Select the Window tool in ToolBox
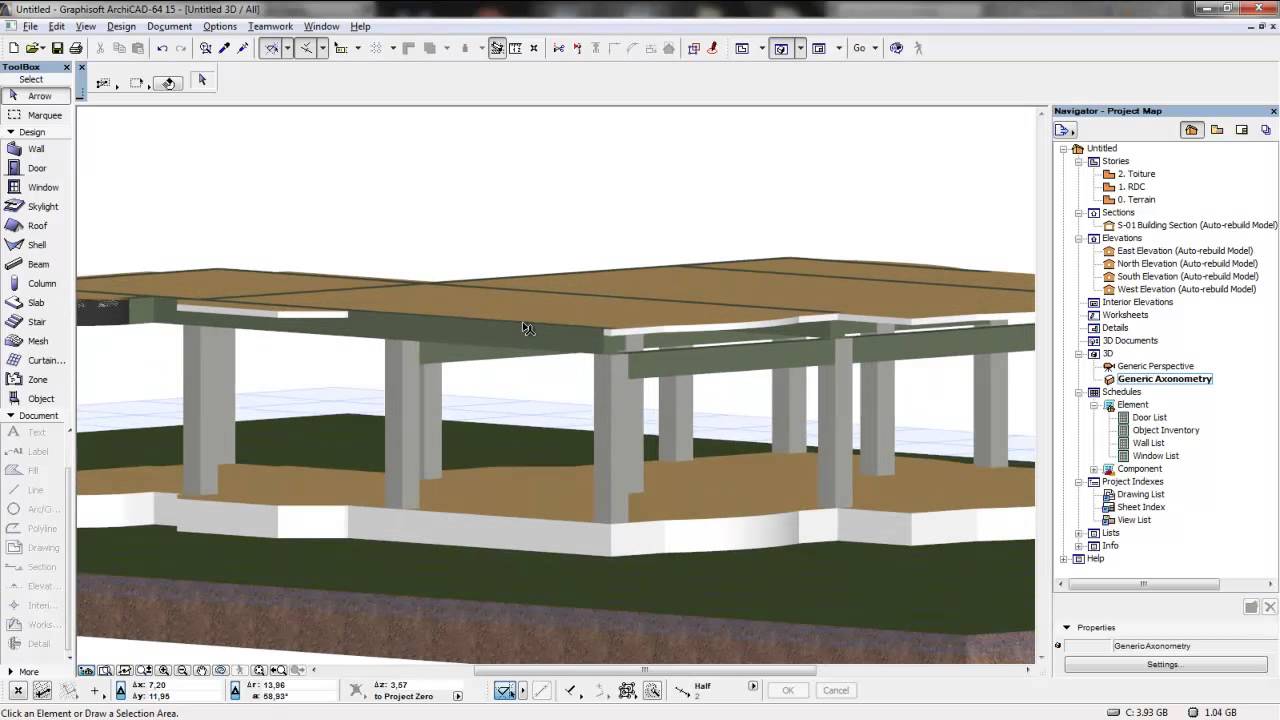The height and width of the screenshot is (720, 1280). tap(36, 187)
